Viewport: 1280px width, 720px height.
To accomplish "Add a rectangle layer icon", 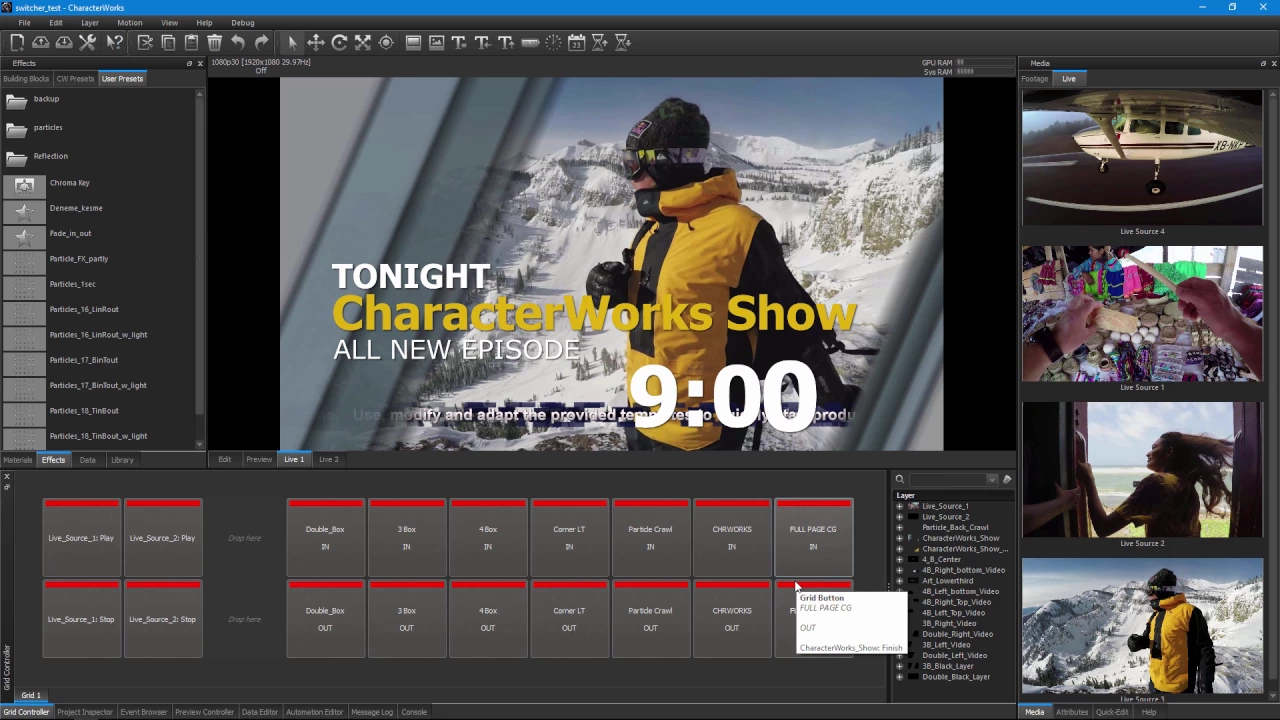I will 413,42.
